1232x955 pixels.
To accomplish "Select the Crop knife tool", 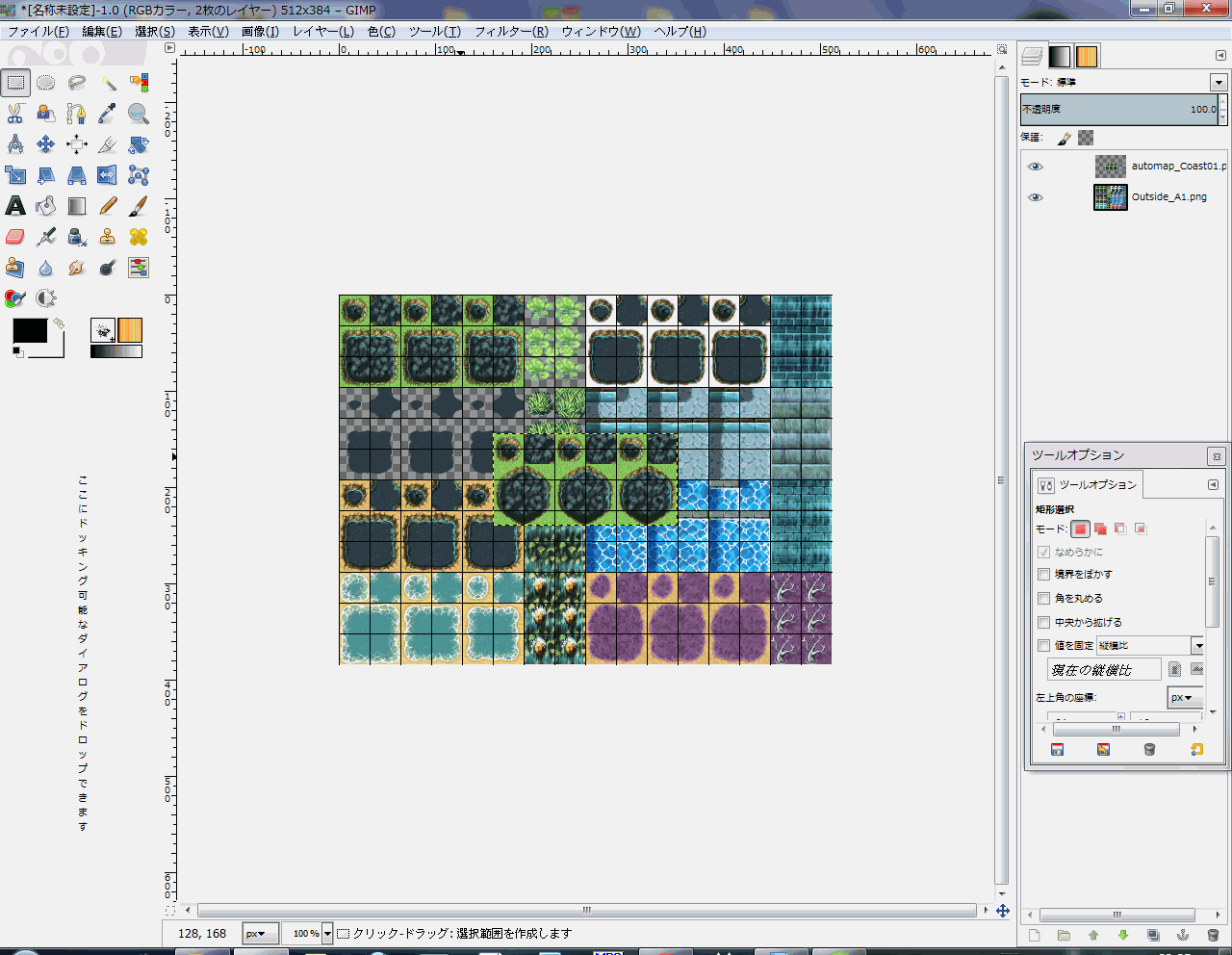I will [108, 145].
